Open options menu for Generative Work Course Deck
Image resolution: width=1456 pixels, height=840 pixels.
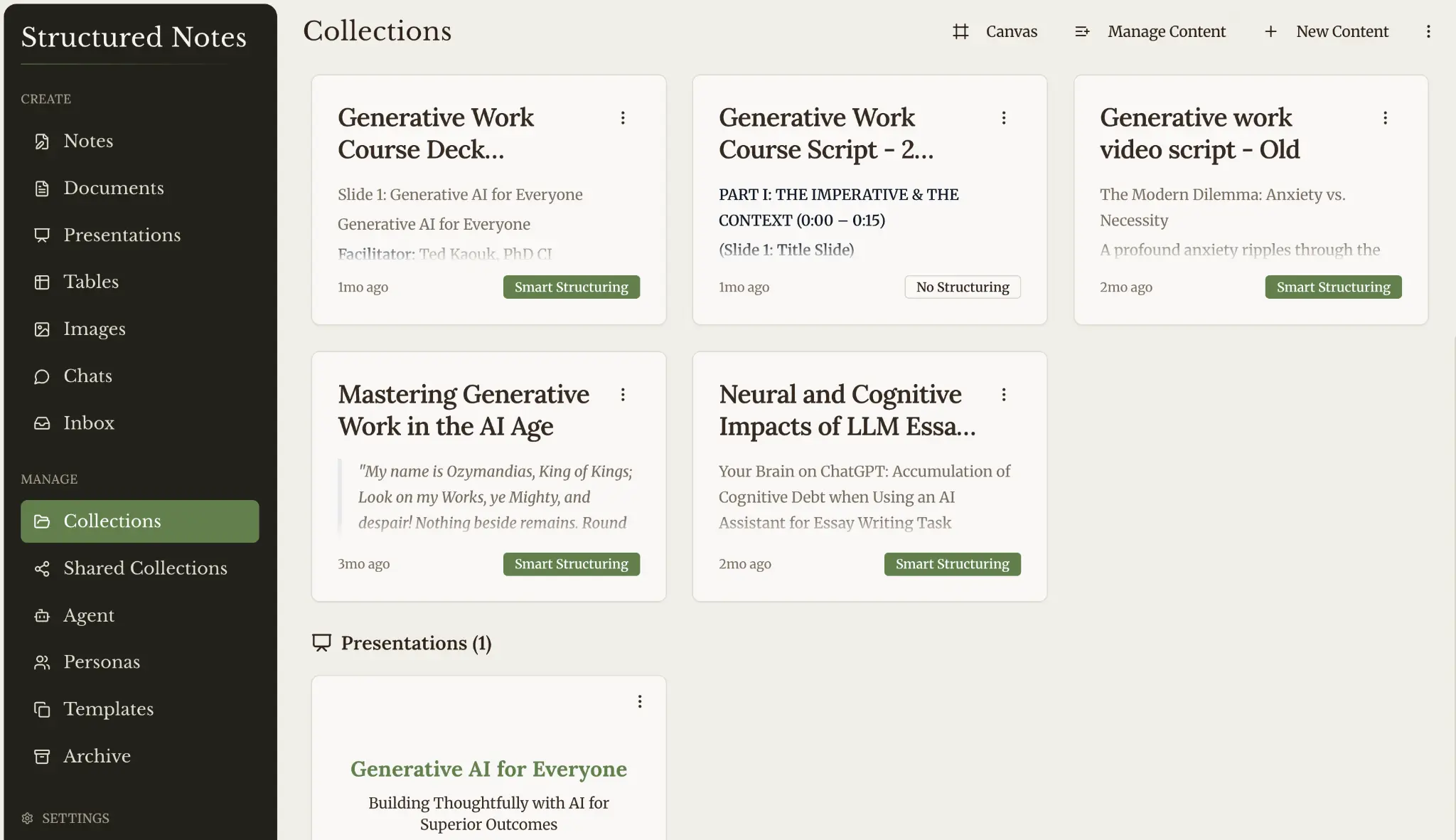point(623,118)
